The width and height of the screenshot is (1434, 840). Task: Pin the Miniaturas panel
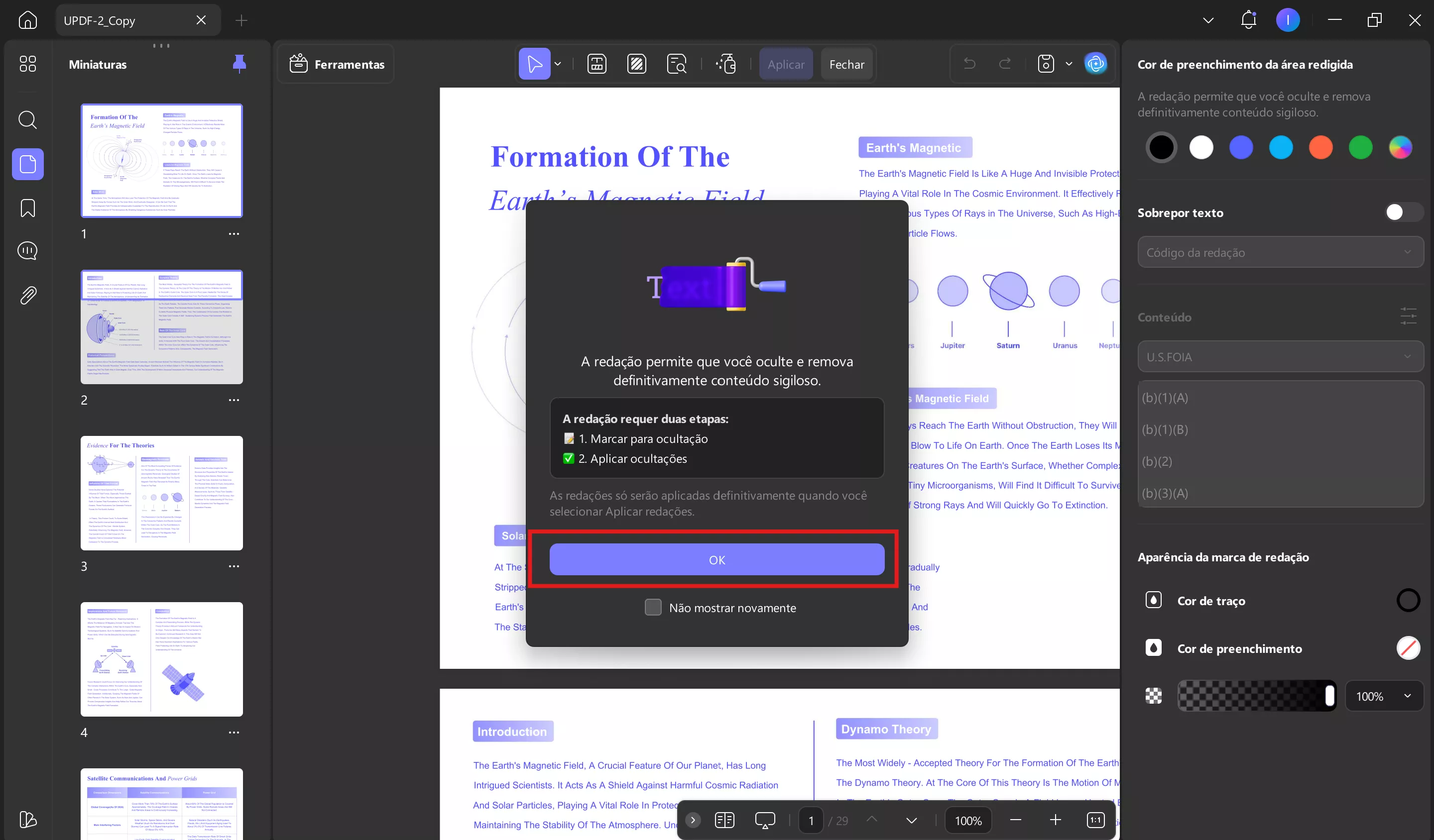(x=239, y=64)
